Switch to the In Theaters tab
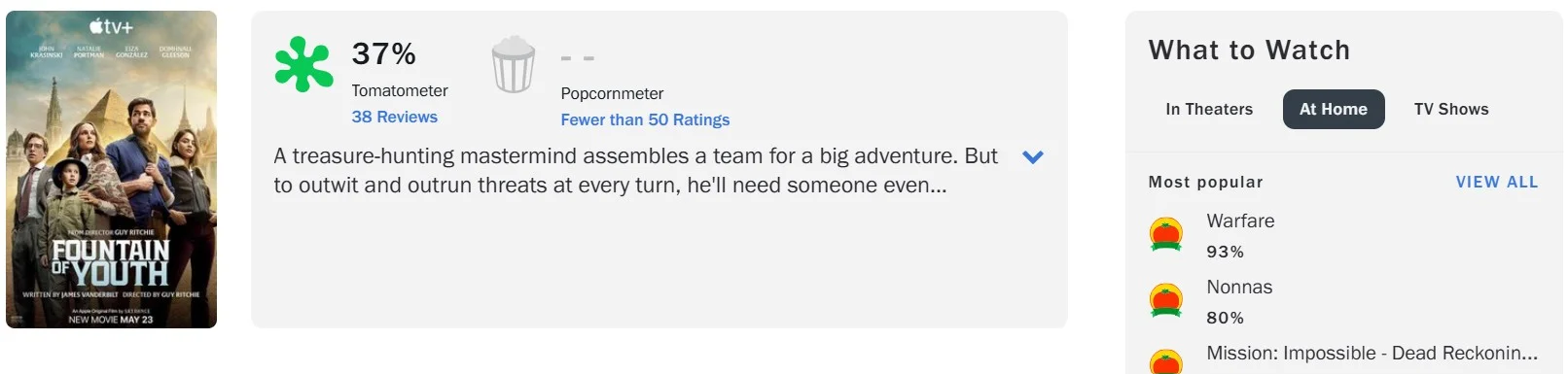 tap(1209, 109)
